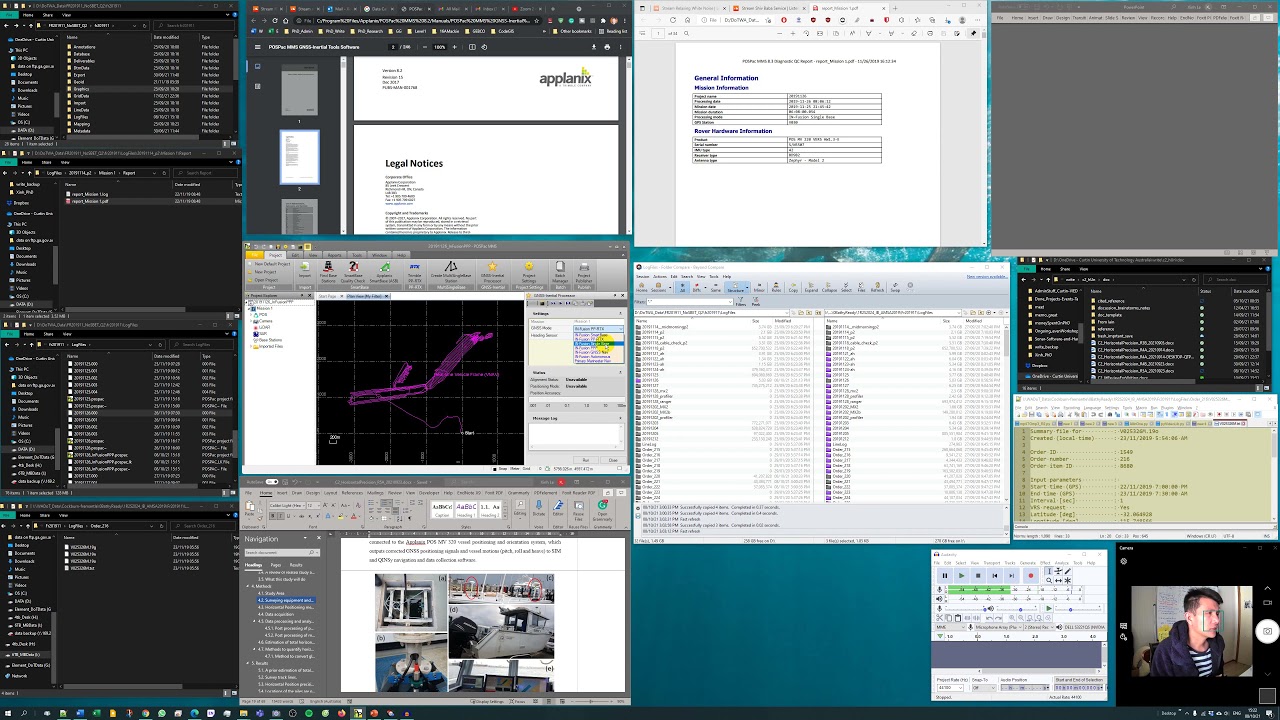Screen dimensions: 1280x720
Task: Click Audacity Record button
Action: point(1031,576)
